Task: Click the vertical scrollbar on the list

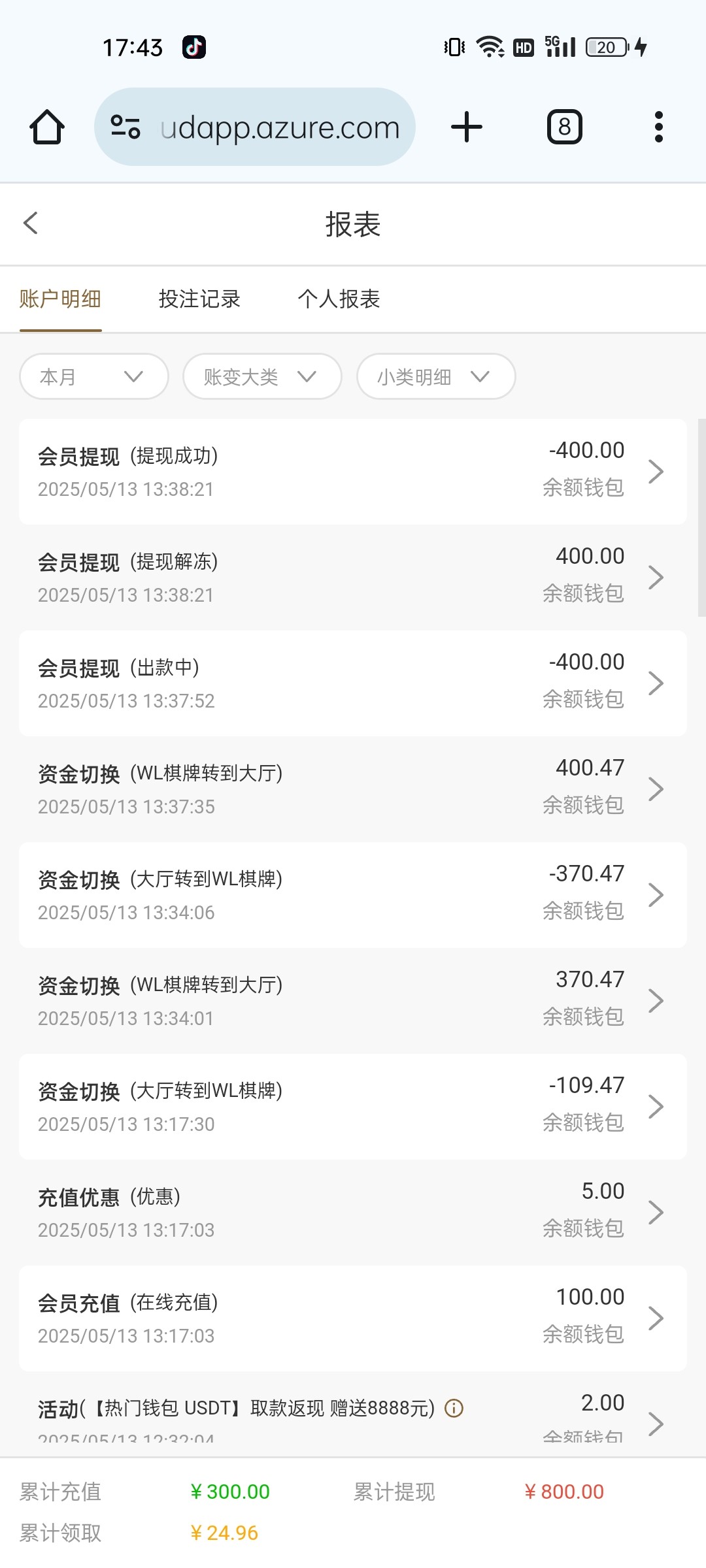Action: [x=701, y=517]
